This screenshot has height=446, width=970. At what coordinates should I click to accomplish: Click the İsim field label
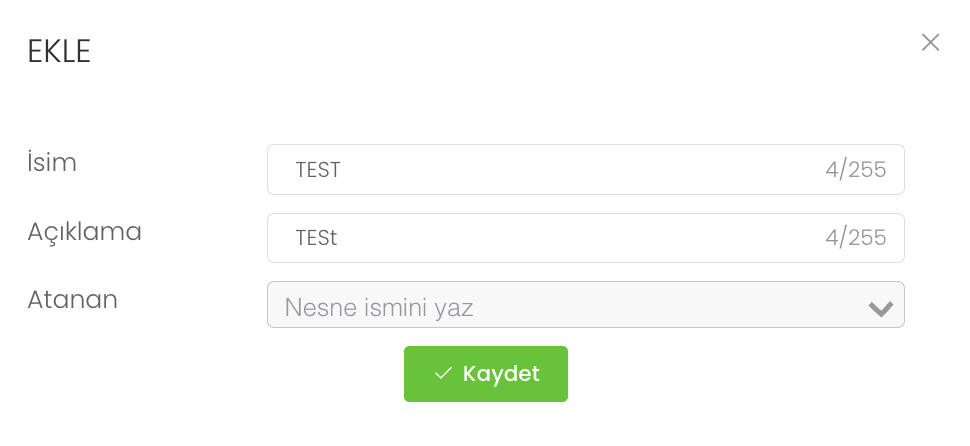(x=52, y=162)
